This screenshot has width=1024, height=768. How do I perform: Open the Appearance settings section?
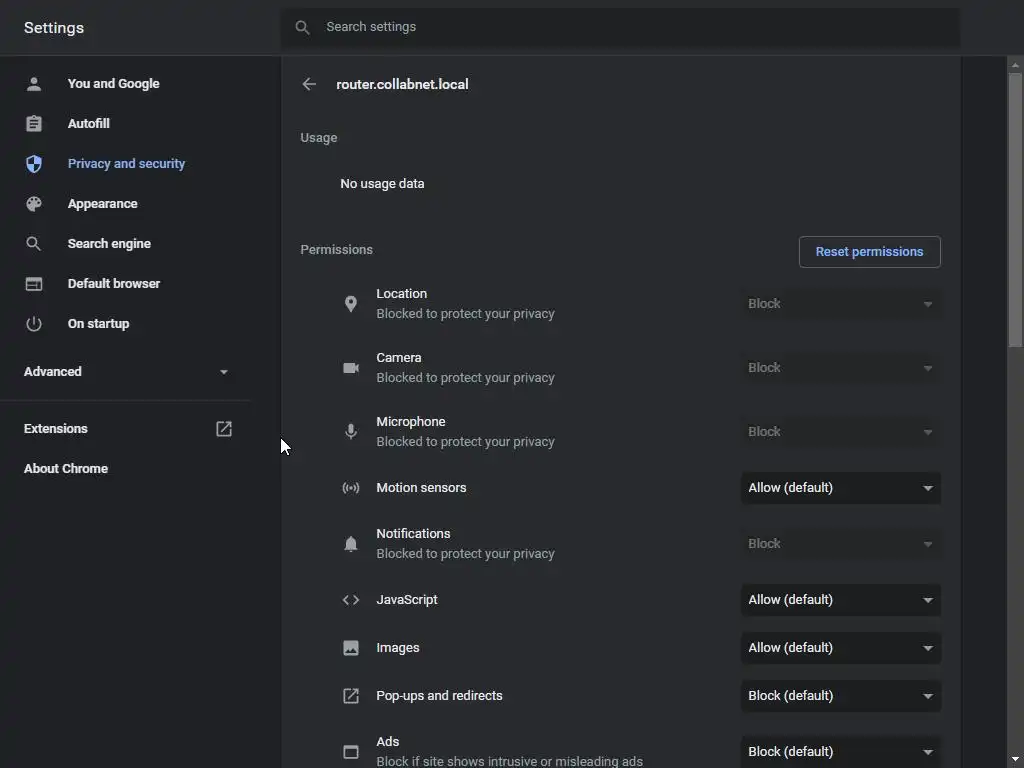pyautogui.click(x=102, y=204)
